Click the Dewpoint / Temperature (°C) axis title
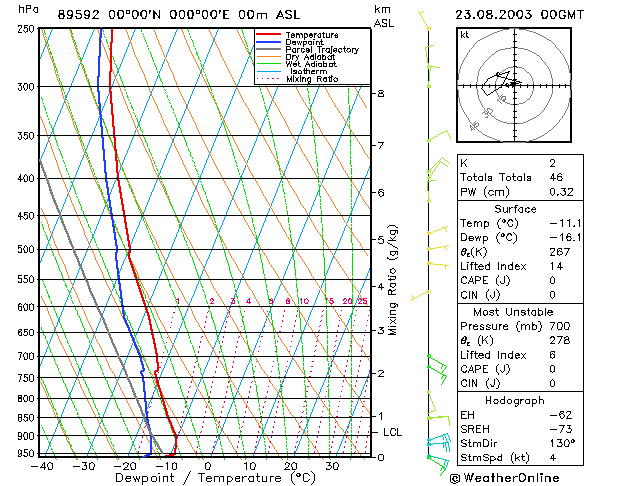The width and height of the screenshot is (629, 486). pos(215,478)
